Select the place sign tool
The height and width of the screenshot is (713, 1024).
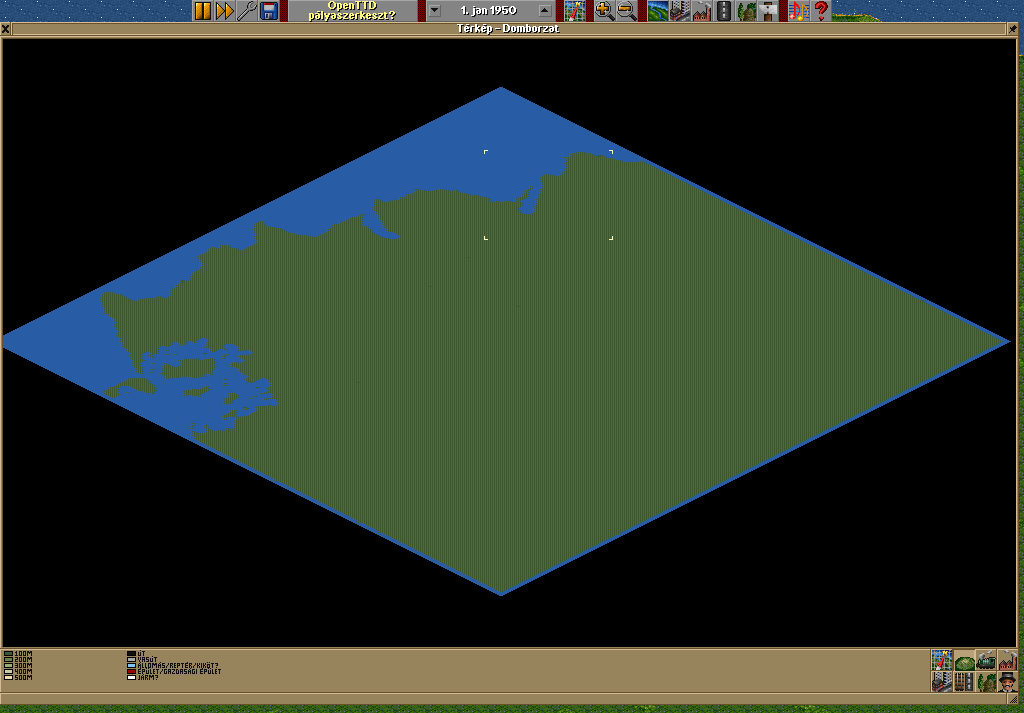coord(768,10)
